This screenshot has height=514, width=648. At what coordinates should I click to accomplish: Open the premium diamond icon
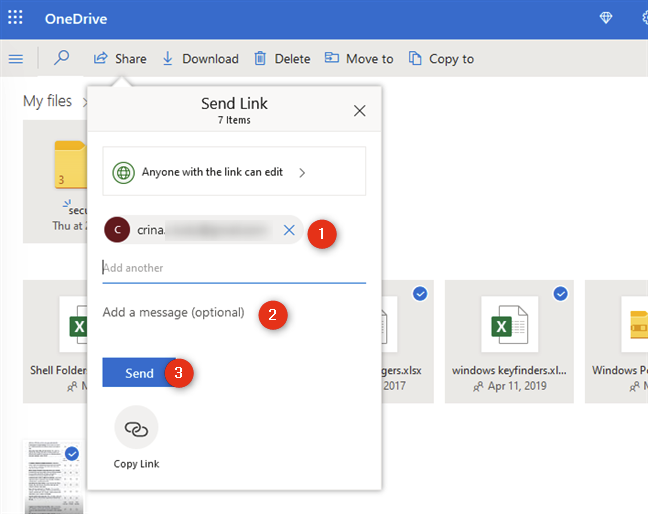click(605, 18)
